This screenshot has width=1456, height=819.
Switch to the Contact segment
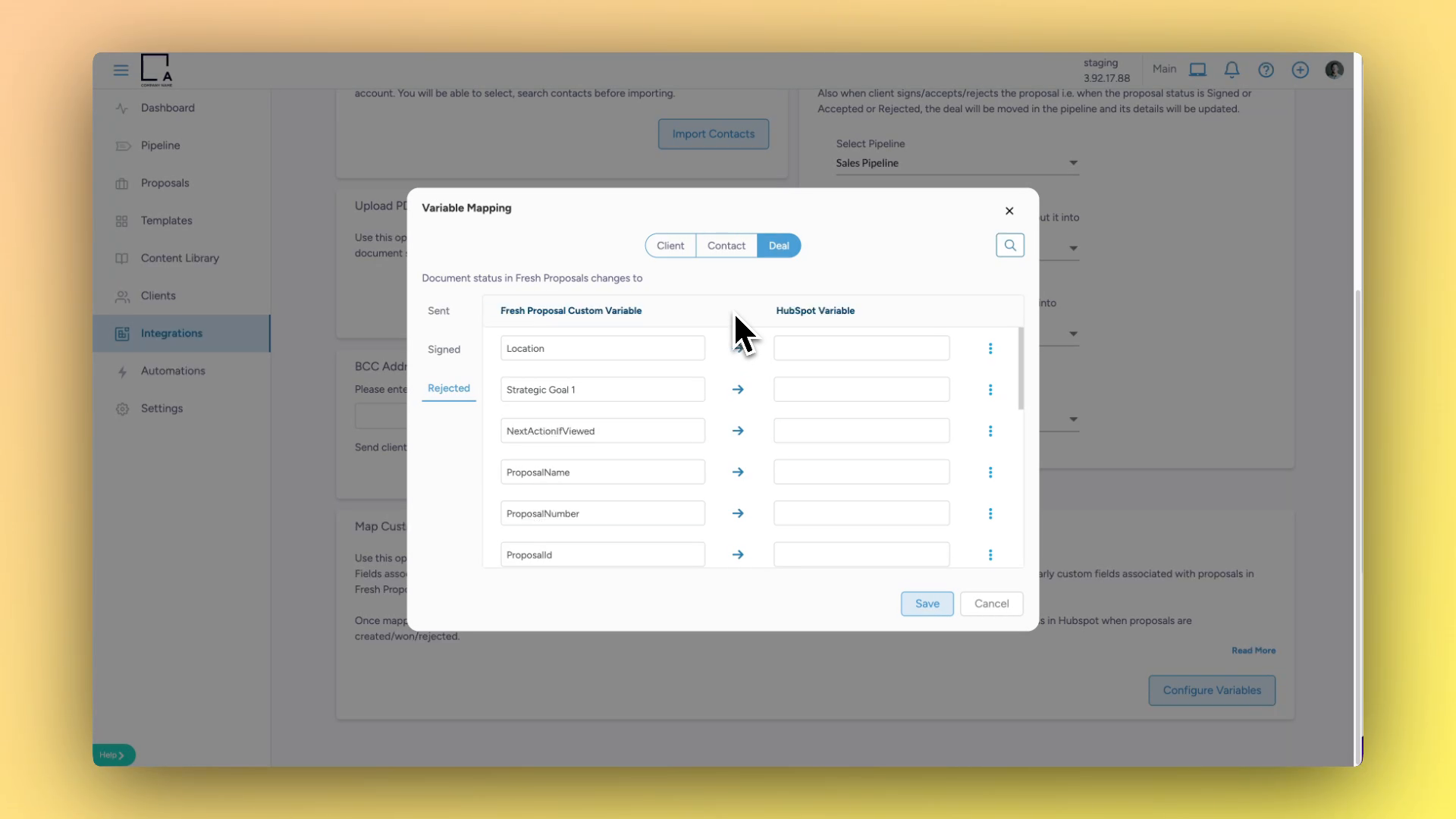[x=726, y=246]
